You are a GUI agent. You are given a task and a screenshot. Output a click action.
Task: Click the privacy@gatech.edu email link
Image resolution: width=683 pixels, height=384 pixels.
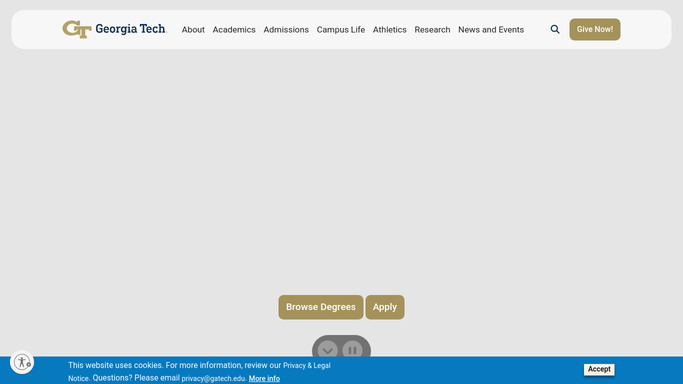(x=213, y=378)
